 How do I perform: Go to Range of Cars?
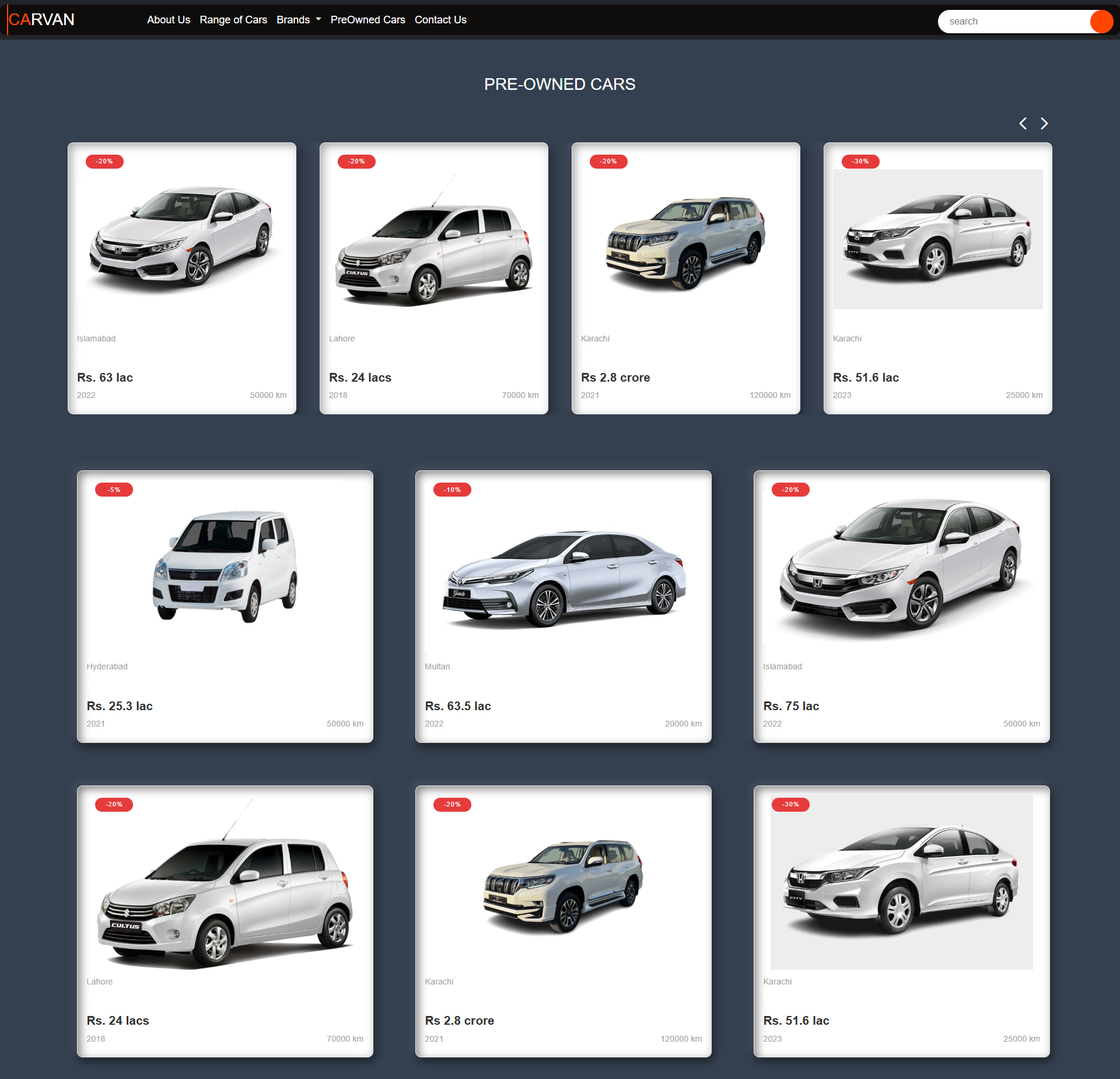click(x=233, y=20)
